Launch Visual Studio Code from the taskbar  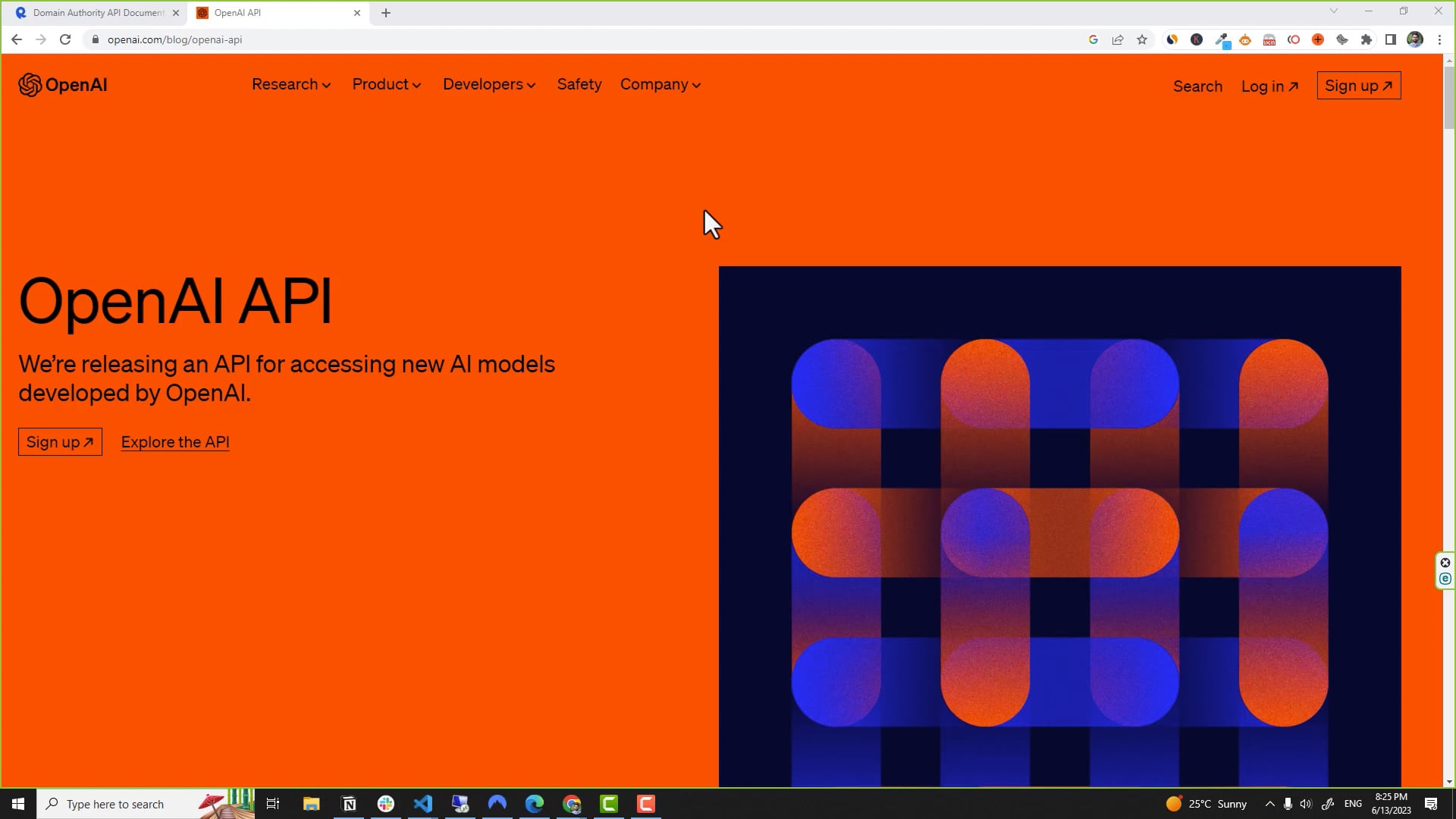(423, 804)
